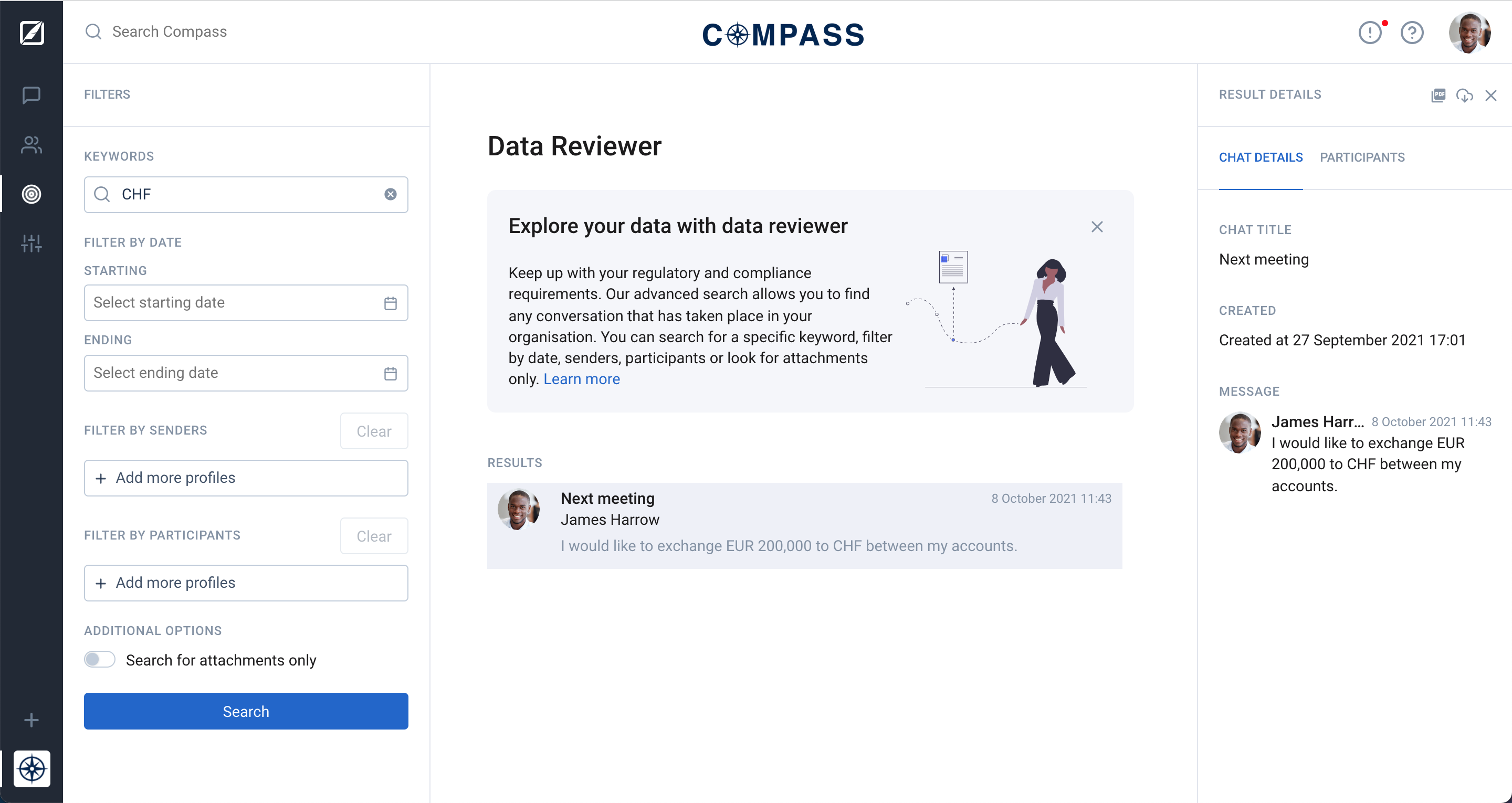Click the CHF keywords input field

pos(246,194)
